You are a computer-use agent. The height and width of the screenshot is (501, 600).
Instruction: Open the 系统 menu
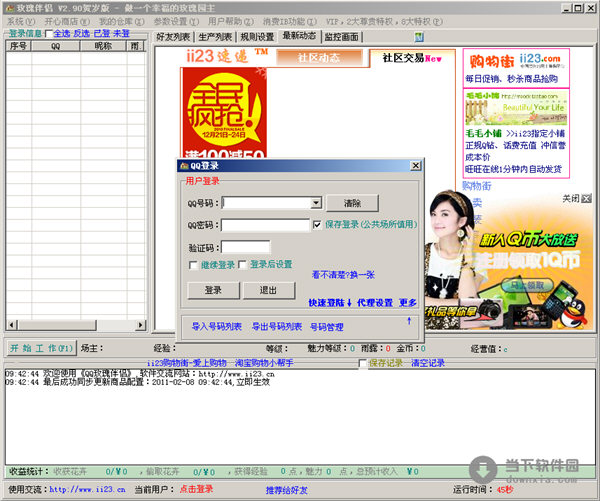[21, 21]
